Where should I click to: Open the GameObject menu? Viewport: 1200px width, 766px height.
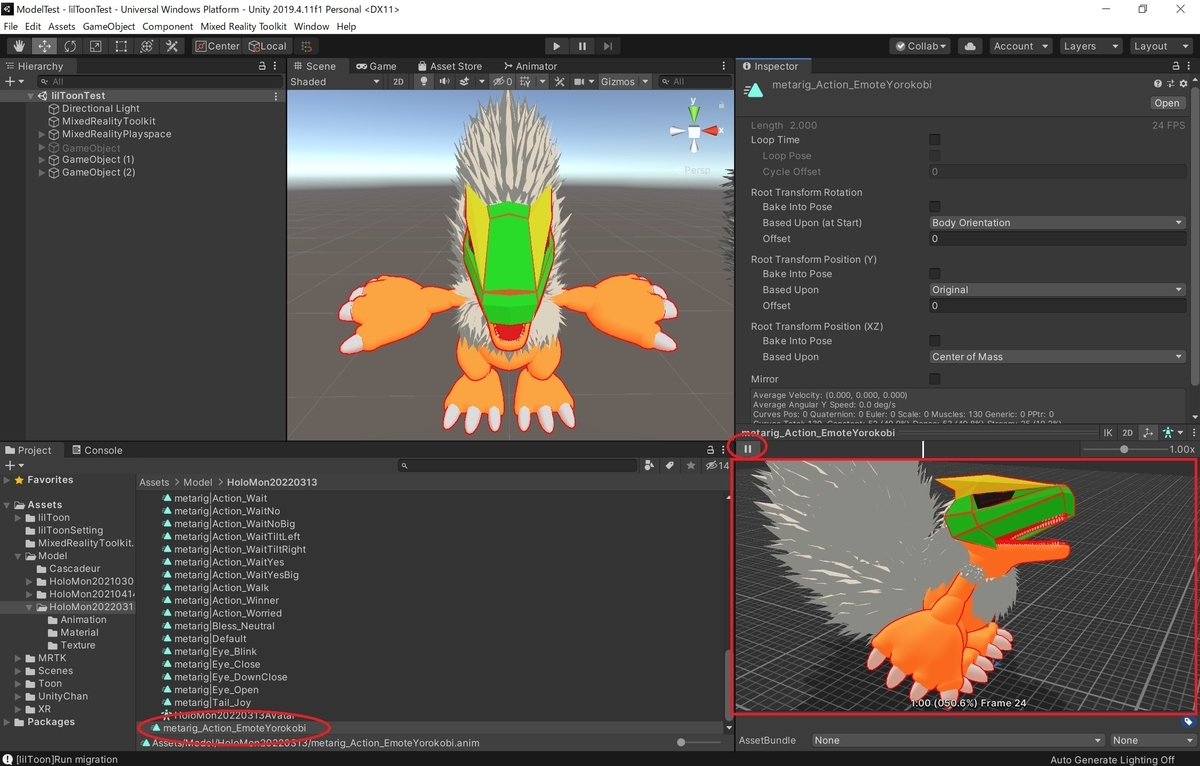(108, 26)
